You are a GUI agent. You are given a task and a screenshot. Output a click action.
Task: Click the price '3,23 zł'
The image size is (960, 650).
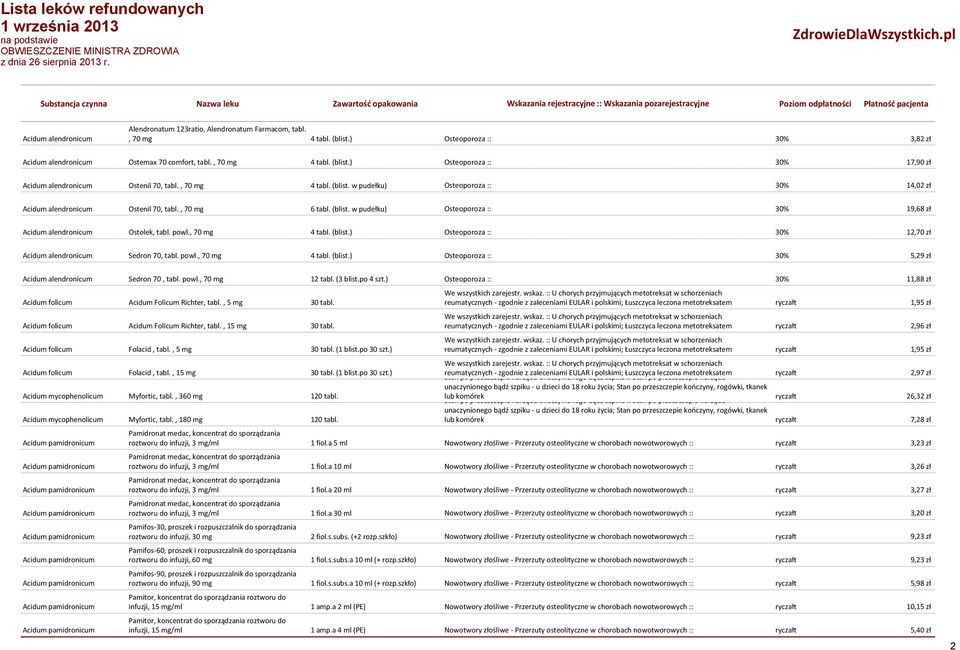tap(920, 443)
